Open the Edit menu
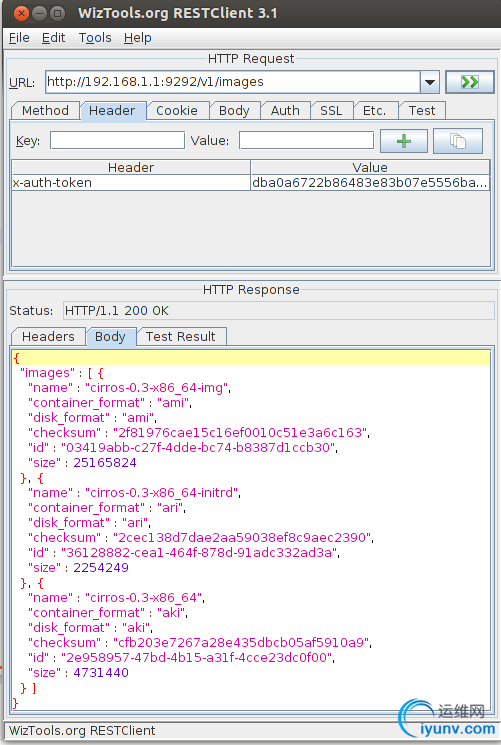The height and width of the screenshot is (745, 501). pyautogui.click(x=53, y=38)
